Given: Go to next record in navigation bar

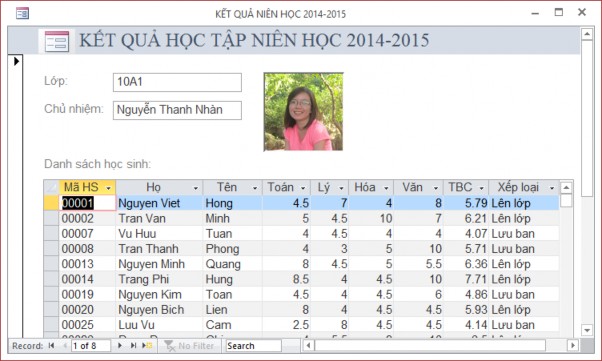Looking at the screenshot, I should pyautogui.click(x=120, y=346).
